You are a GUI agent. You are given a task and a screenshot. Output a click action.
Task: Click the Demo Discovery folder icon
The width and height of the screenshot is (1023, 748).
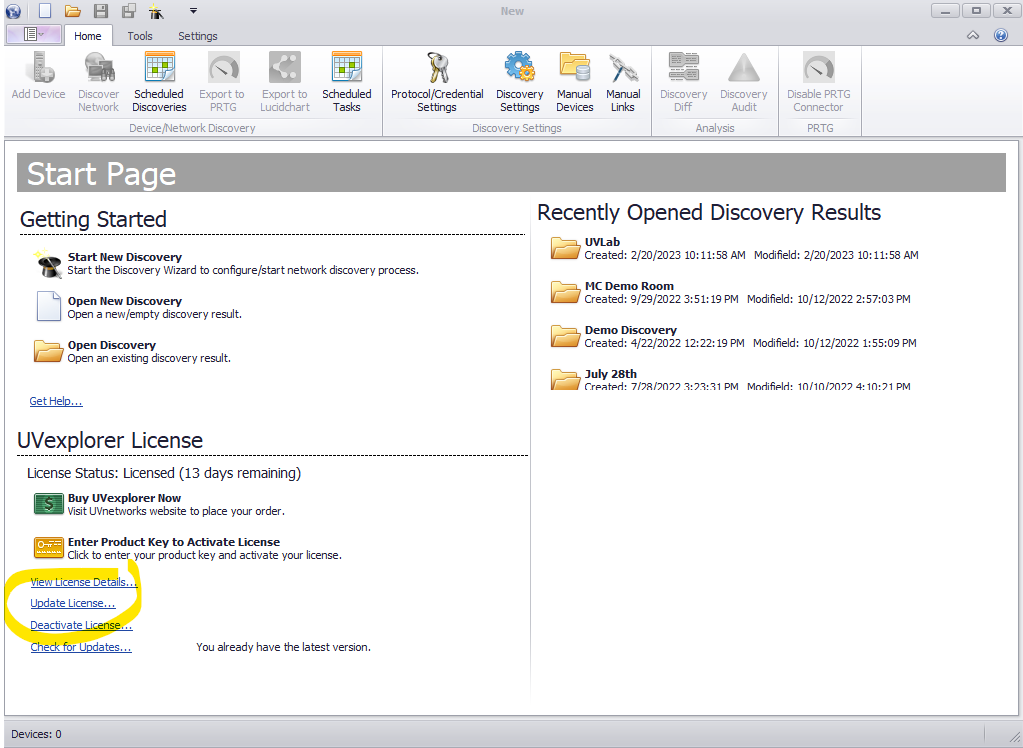click(565, 335)
